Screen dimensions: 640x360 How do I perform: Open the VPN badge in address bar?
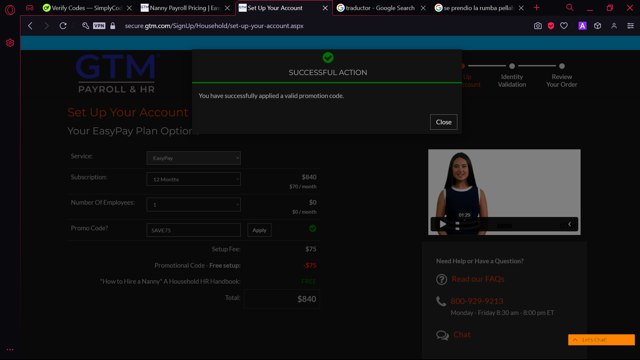pyautogui.click(x=99, y=26)
